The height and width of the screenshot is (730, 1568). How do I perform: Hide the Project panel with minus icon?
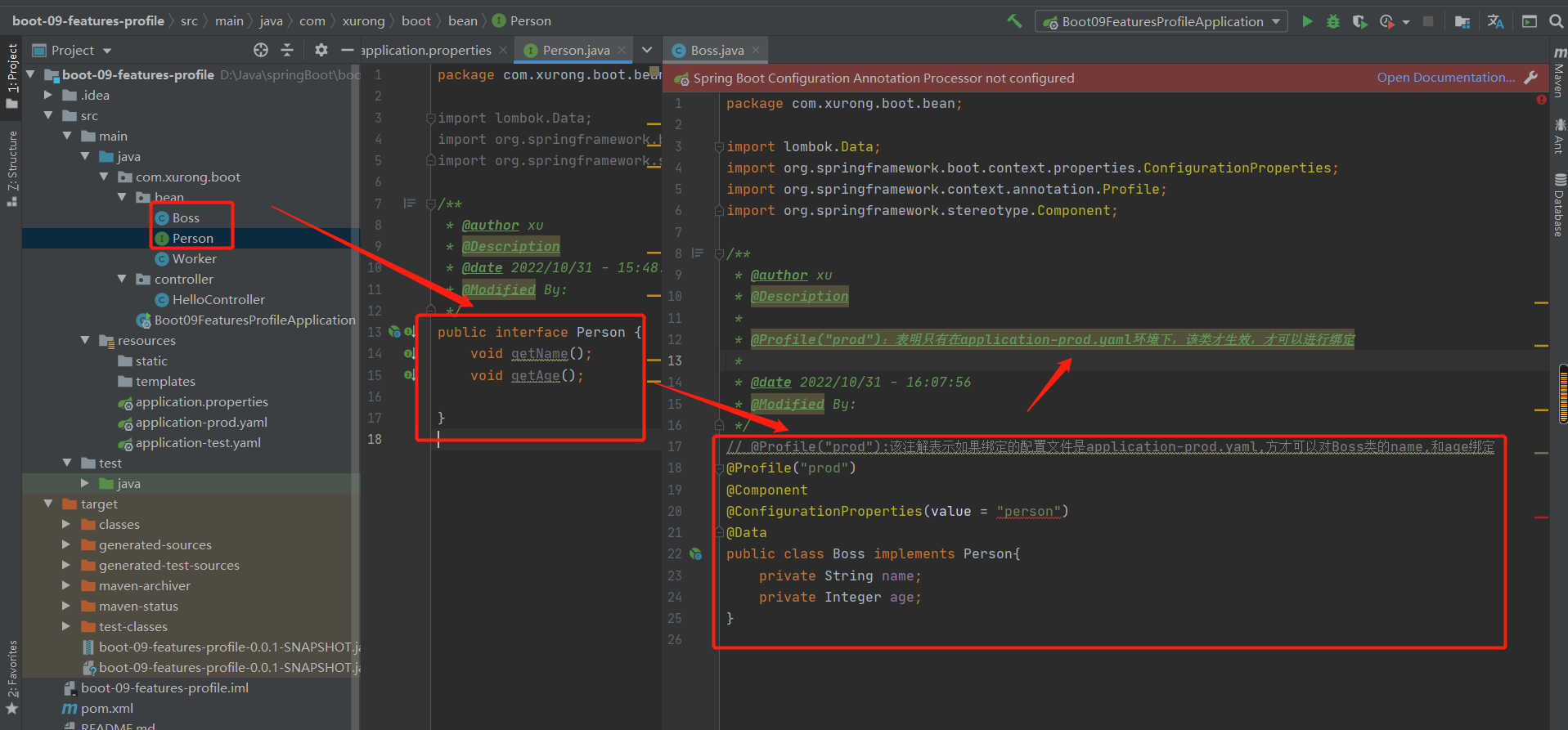pos(347,50)
